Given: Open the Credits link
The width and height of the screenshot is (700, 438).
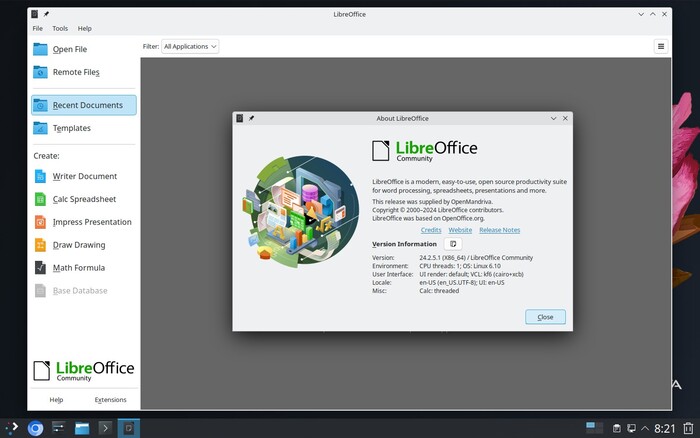Looking at the screenshot, I should point(431,230).
